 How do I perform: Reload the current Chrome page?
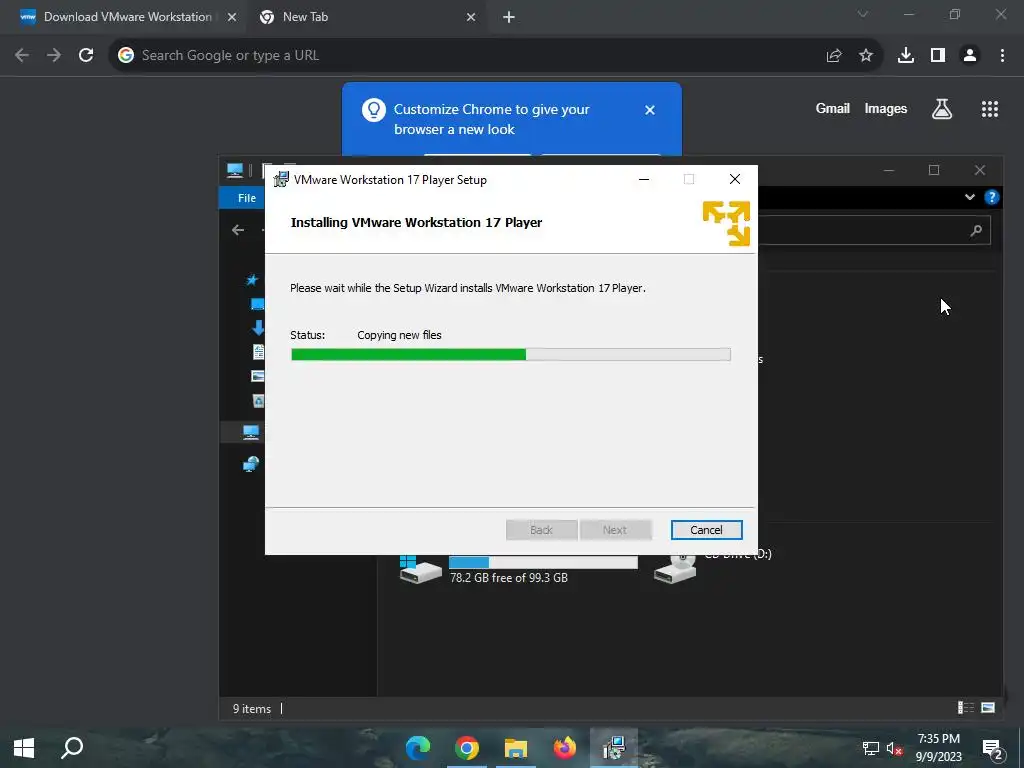(x=86, y=56)
